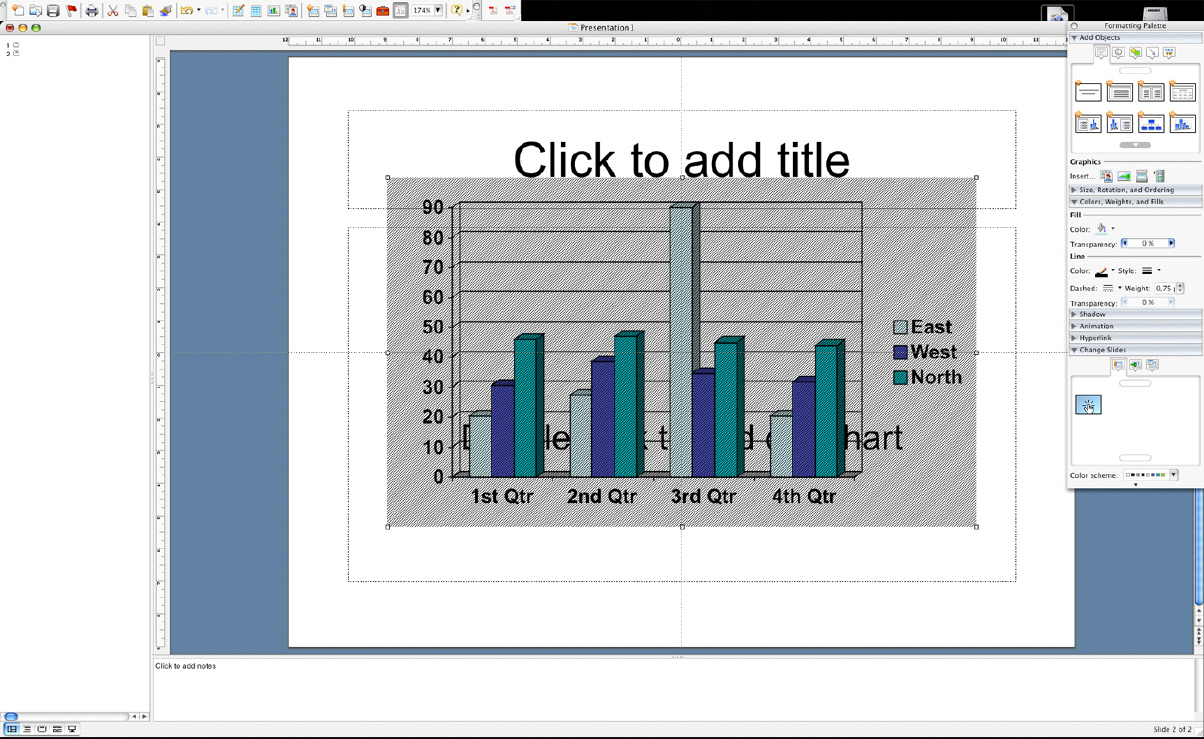Choose the Bulleted List slide layout
Viewport: 1204px width, 739px height.
pos(1120,92)
